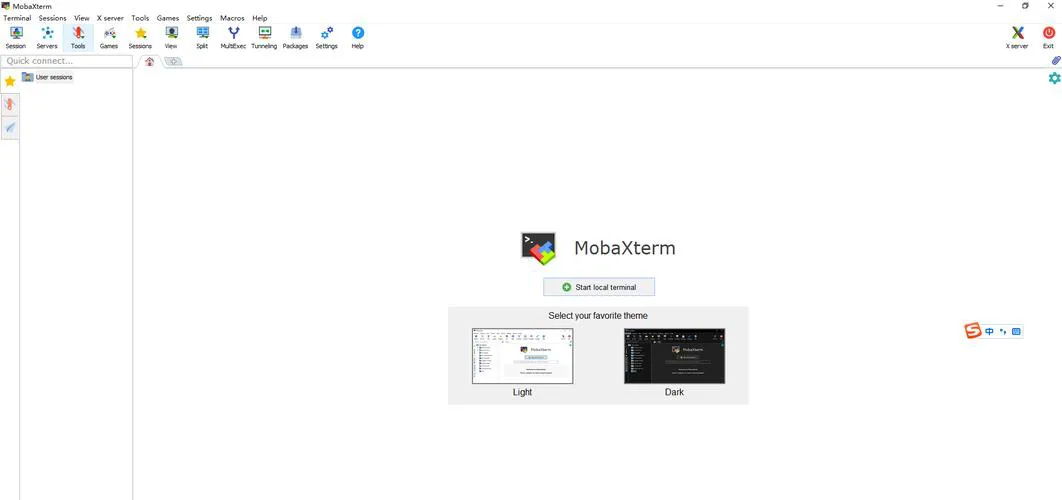
Task: Choose the Light theme thumbnail
Action: click(522, 356)
